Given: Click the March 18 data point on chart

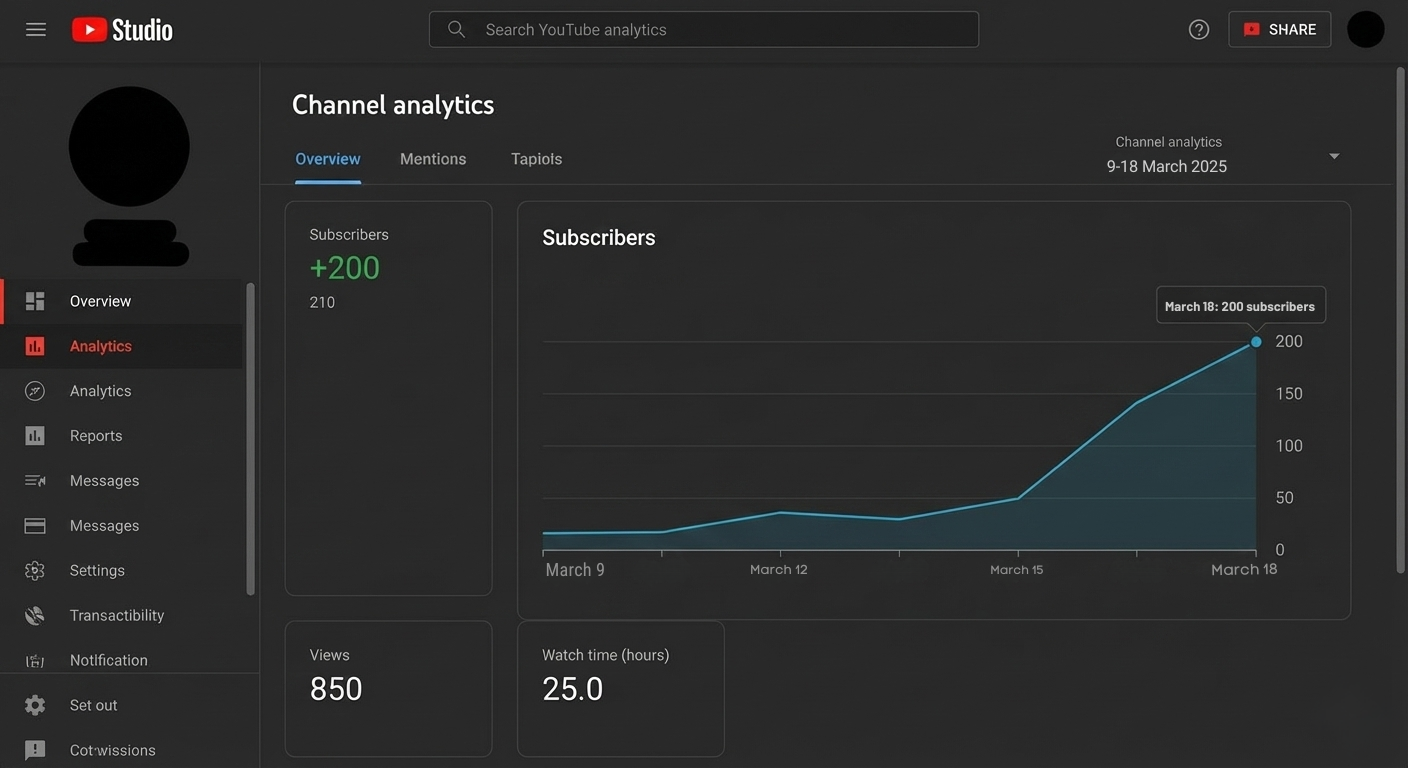Looking at the screenshot, I should coord(1256,342).
